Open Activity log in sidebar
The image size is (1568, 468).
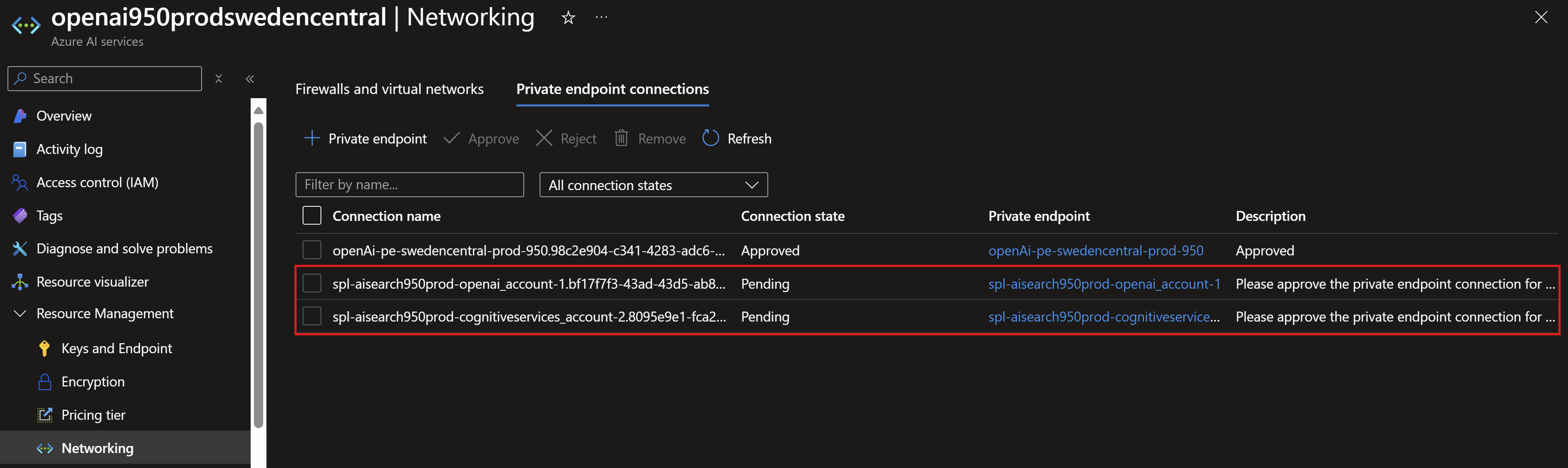pyautogui.click(x=69, y=149)
